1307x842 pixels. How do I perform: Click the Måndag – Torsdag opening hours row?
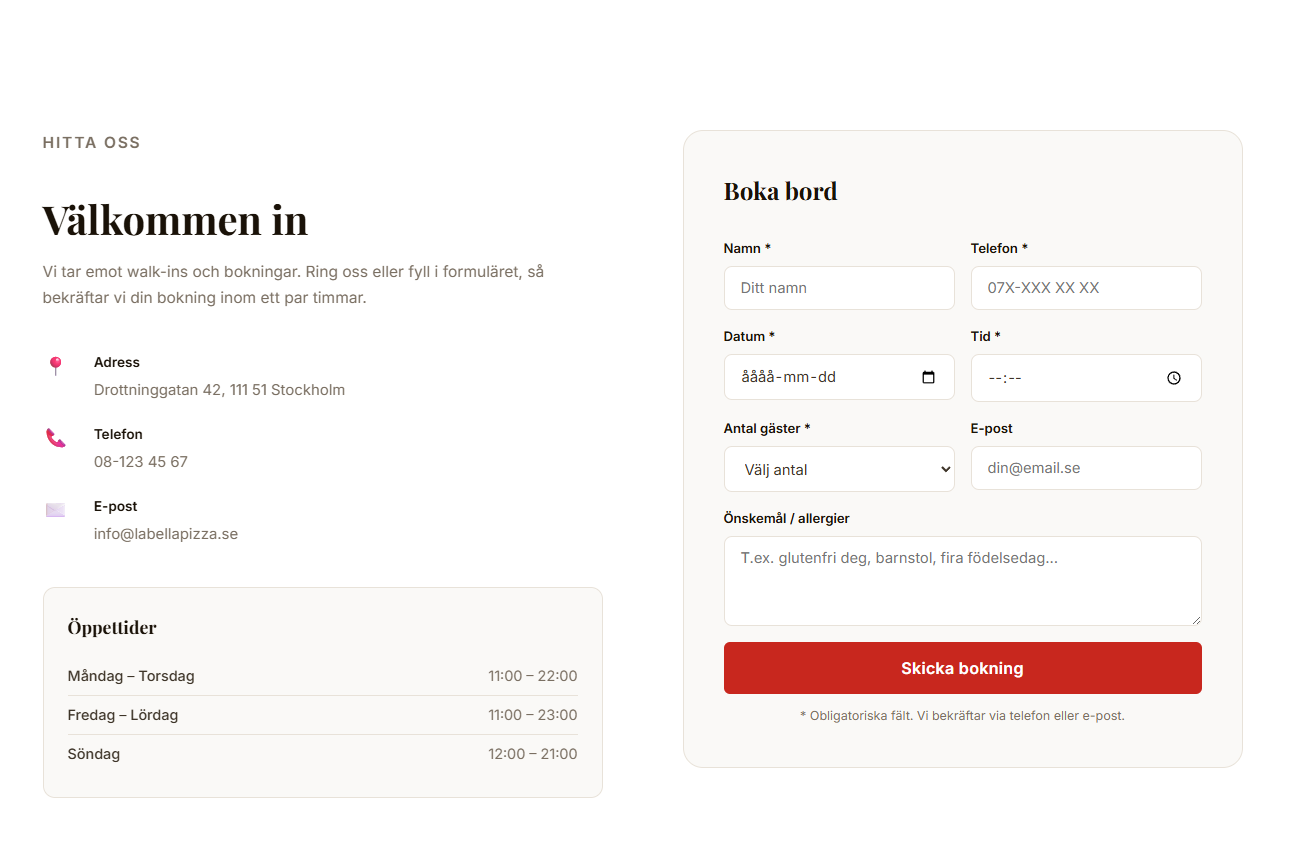(x=322, y=676)
